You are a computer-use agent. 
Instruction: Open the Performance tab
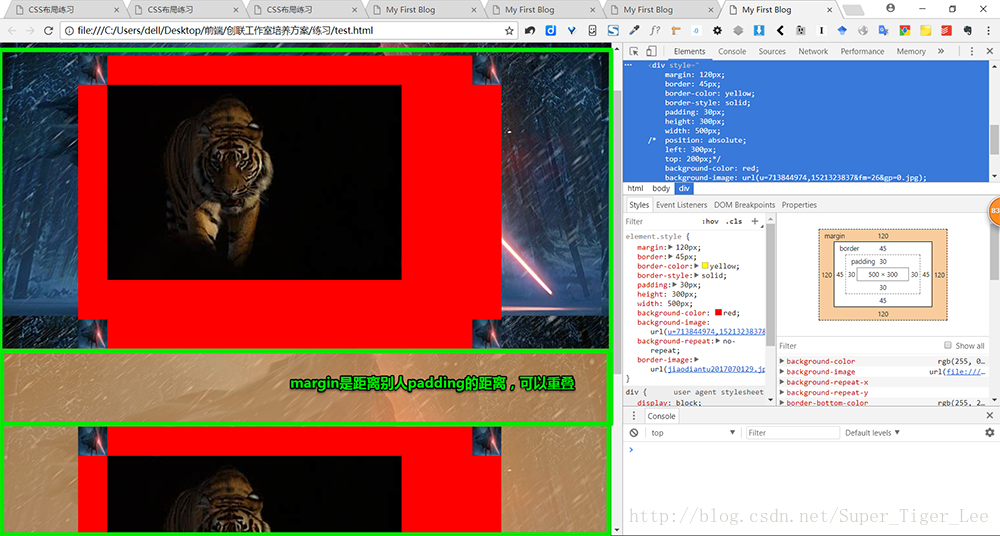pyautogui.click(x=862, y=52)
